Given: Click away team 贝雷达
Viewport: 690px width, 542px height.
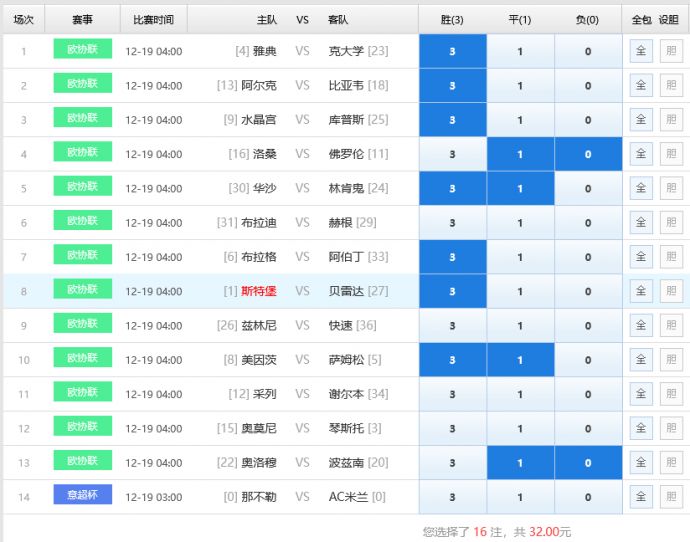Looking at the screenshot, I should (x=346, y=291).
